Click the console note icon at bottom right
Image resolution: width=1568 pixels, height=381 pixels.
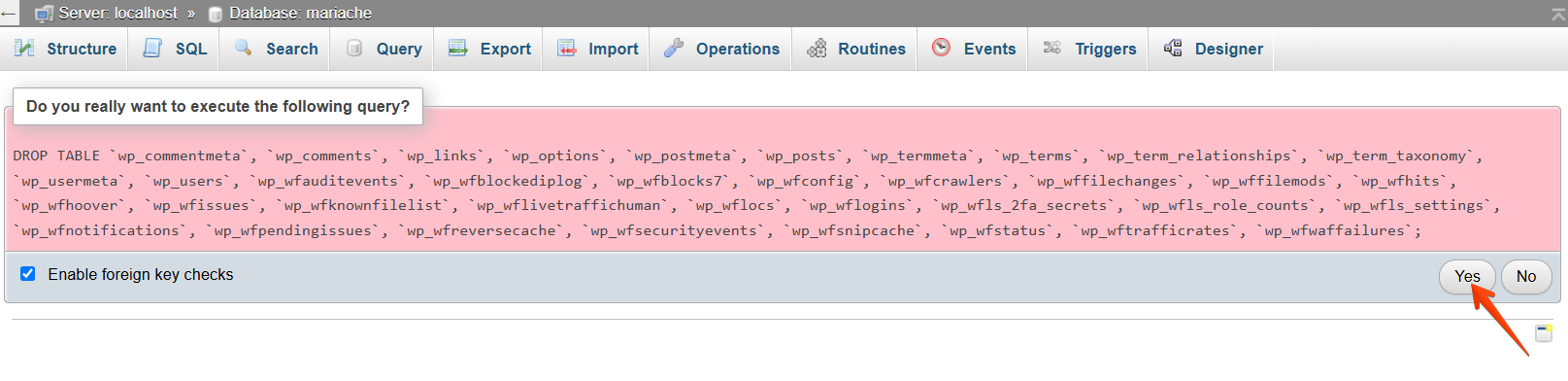pyautogui.click(x=1544, y=333)
